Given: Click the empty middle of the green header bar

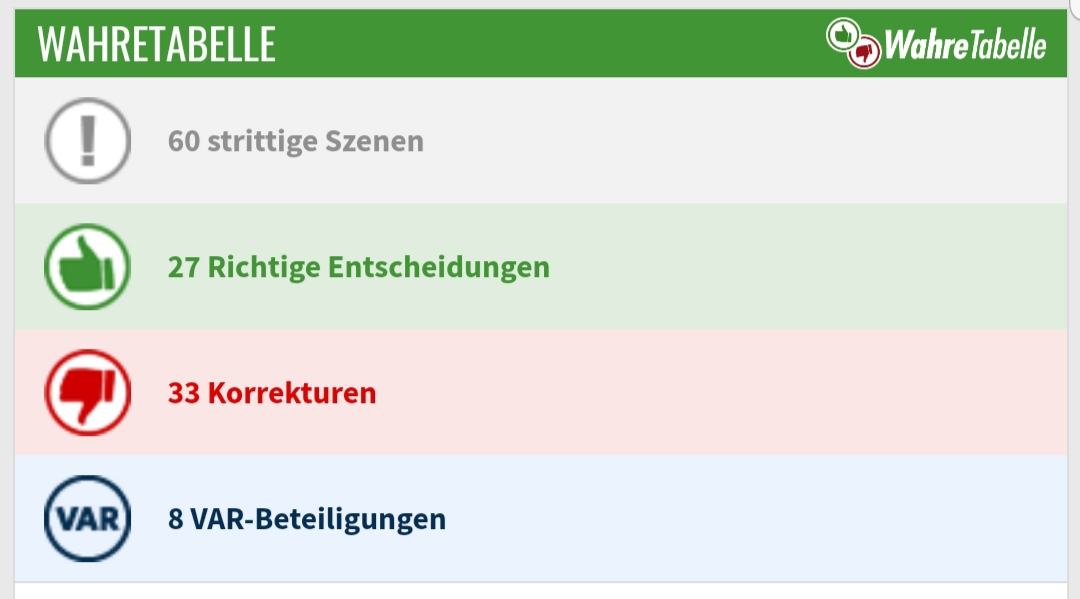Looking at the screenshot, I should 550,45.
